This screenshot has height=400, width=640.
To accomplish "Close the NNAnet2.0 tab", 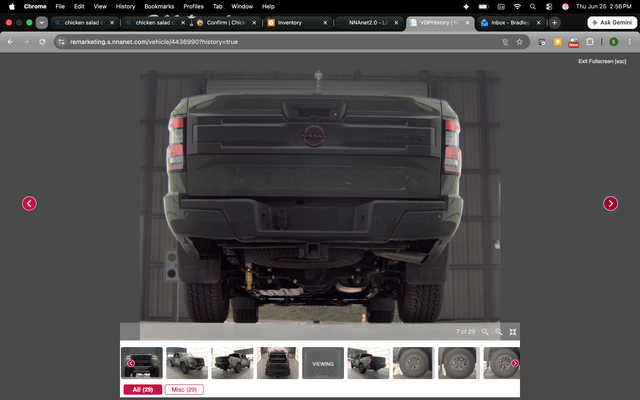I will pyautogui.click(x=396, y=22).
